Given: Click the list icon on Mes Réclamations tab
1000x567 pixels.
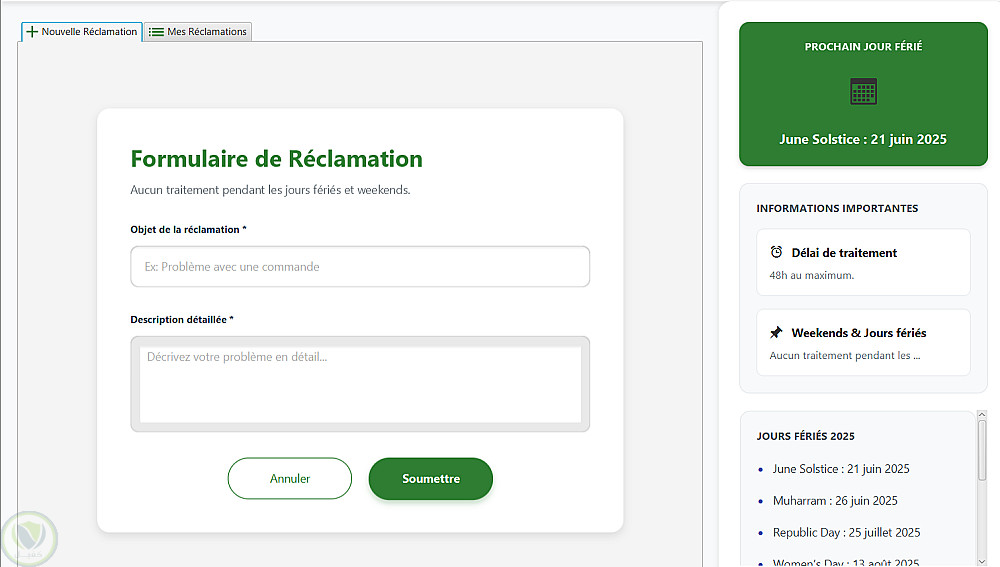Looking at the screenshot, I should [156, 32].
